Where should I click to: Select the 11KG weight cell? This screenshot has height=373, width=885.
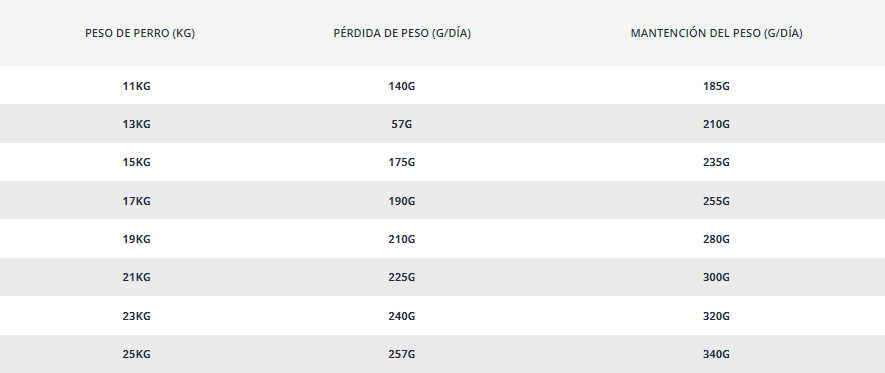tap(137, 86)
